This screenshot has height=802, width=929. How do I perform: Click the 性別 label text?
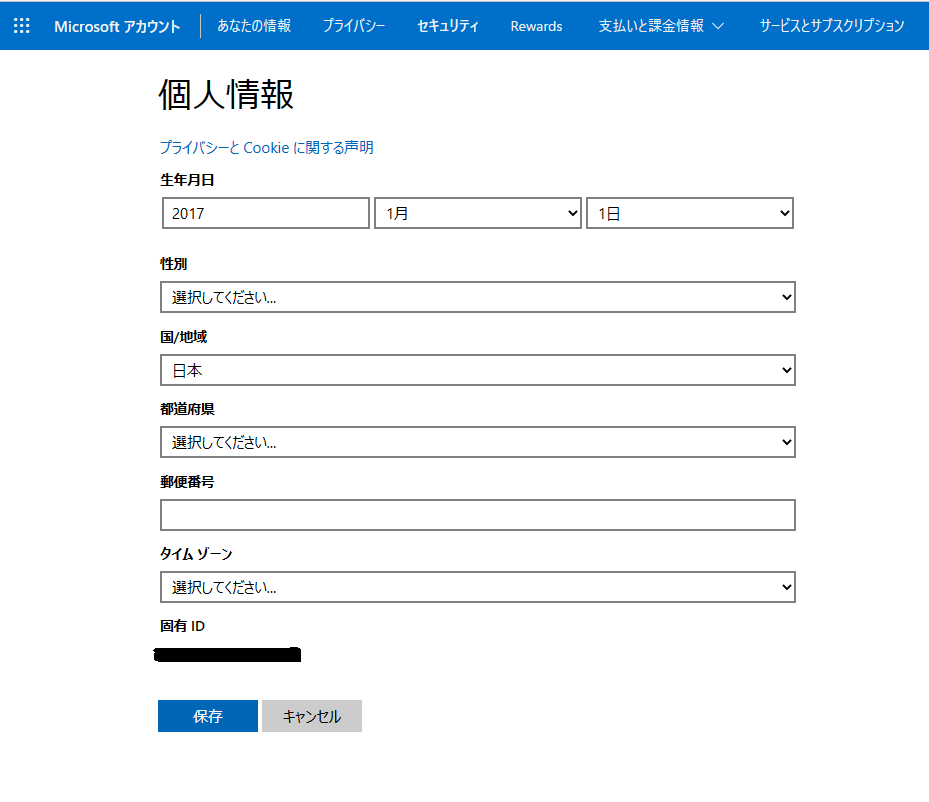[x=174, y=264]
